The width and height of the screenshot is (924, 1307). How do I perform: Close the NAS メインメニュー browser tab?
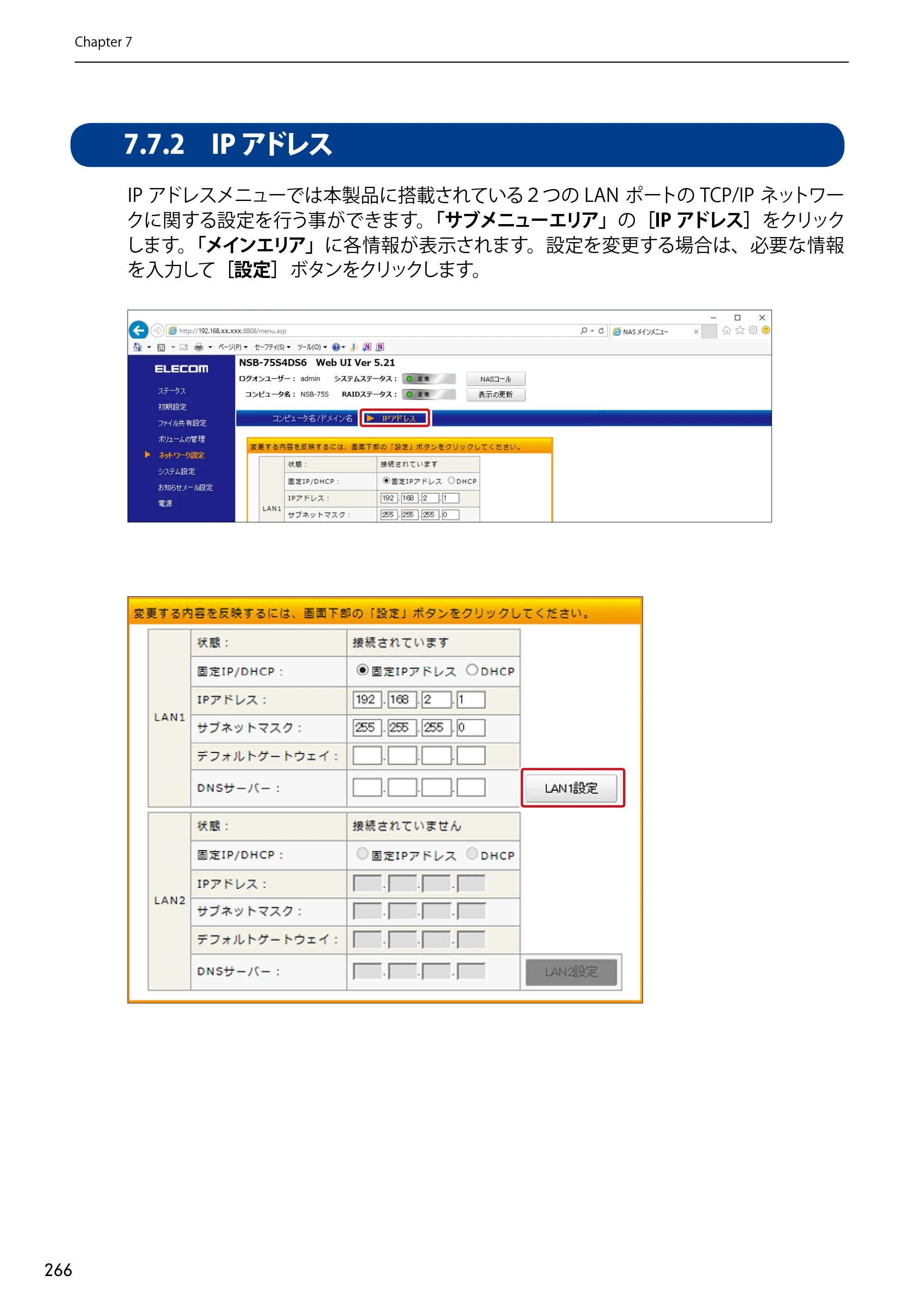pos(696,331)
